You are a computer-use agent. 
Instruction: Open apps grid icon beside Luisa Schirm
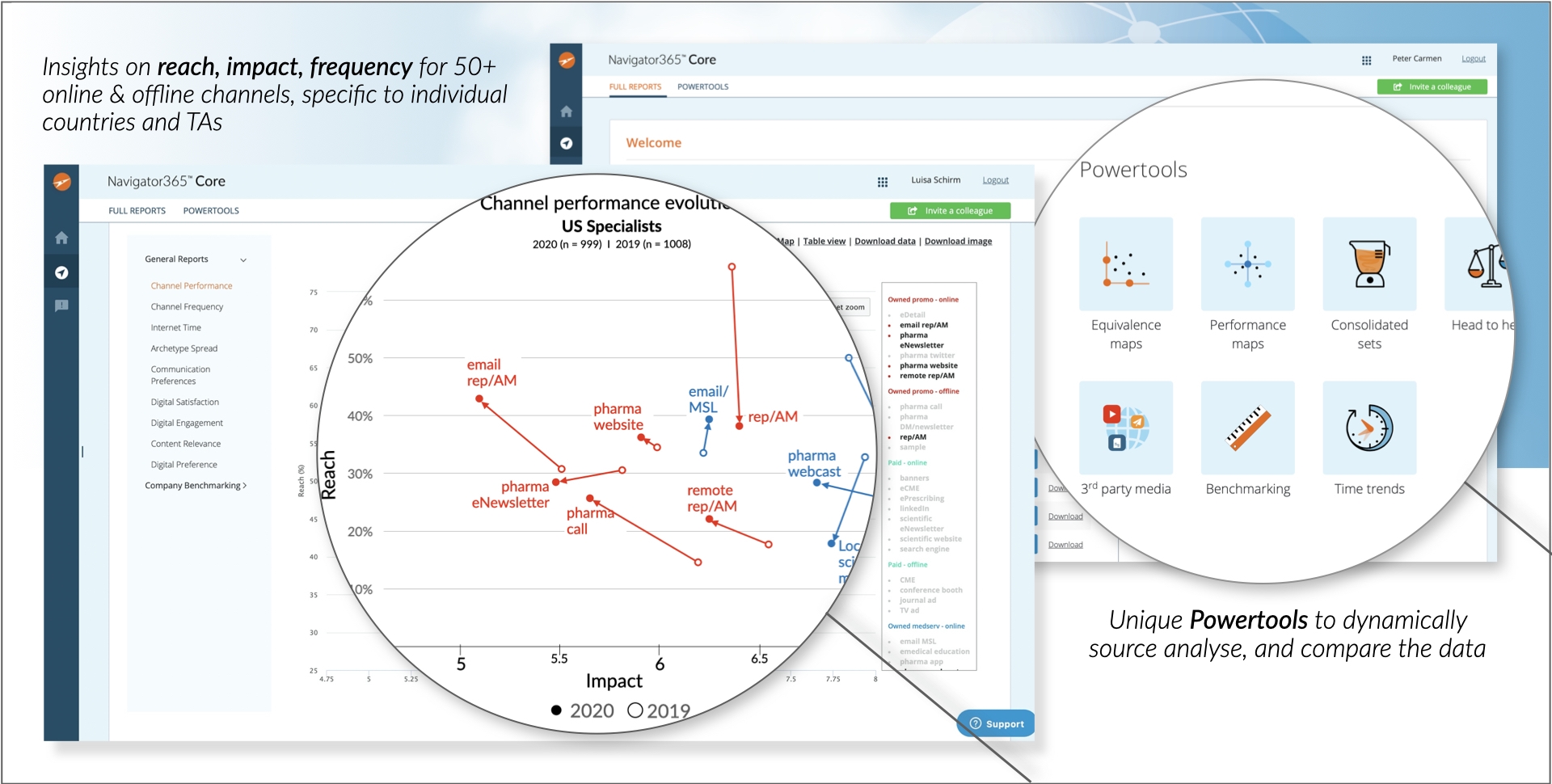pos(883,182)
